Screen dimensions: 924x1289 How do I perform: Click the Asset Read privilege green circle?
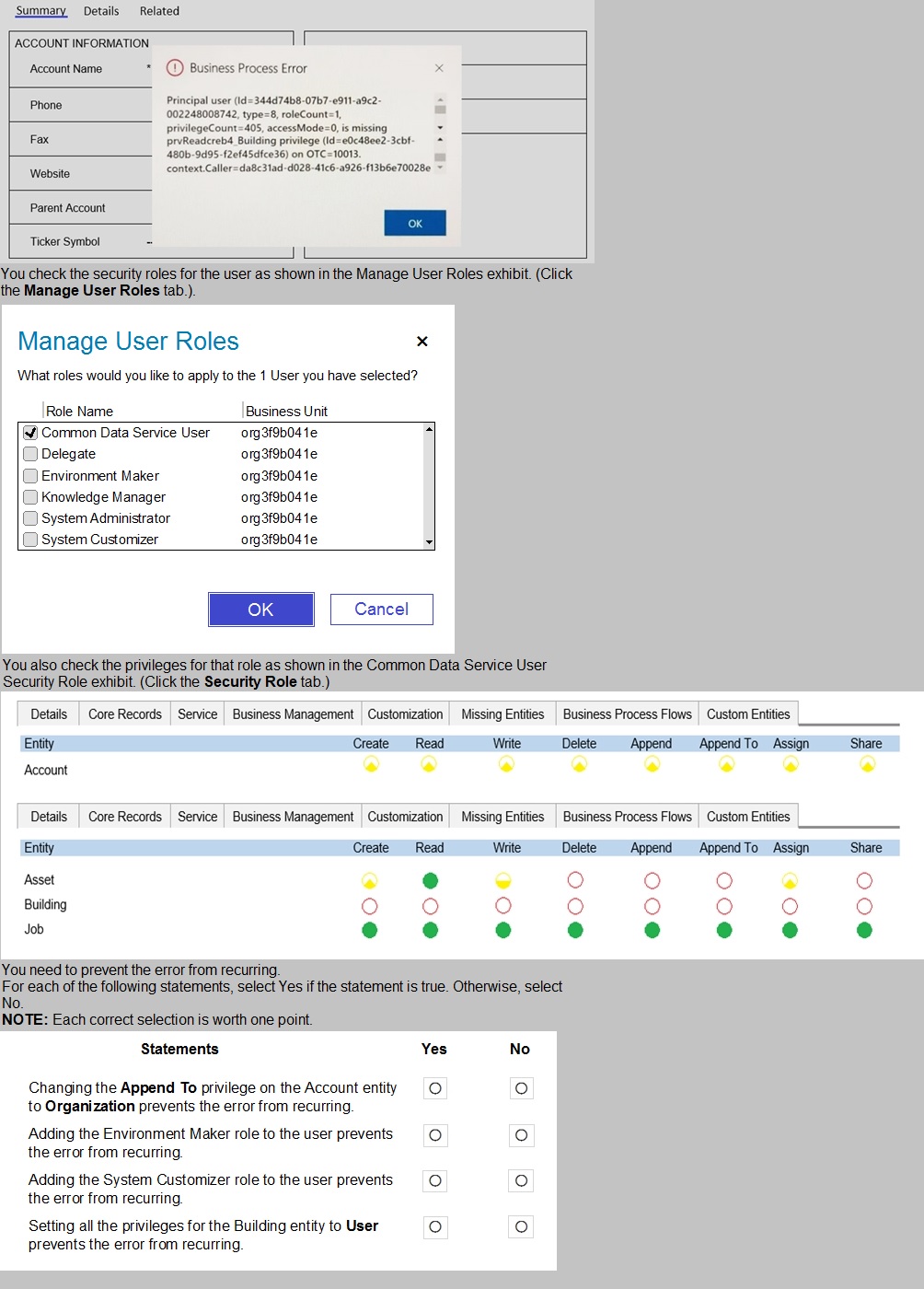tap(430, 881)
